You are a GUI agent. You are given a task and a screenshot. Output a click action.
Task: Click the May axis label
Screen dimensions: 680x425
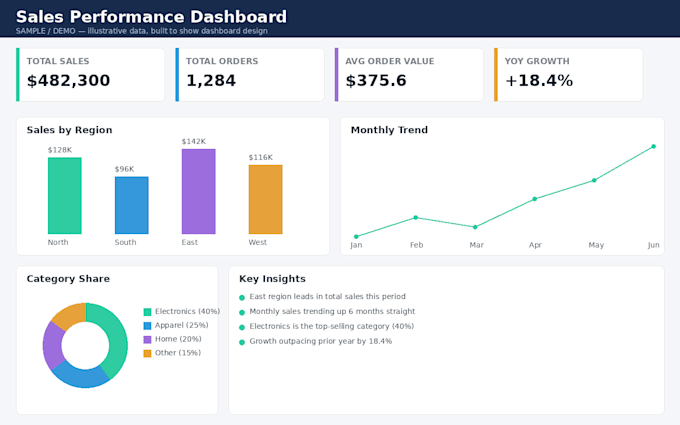[596, 245]
